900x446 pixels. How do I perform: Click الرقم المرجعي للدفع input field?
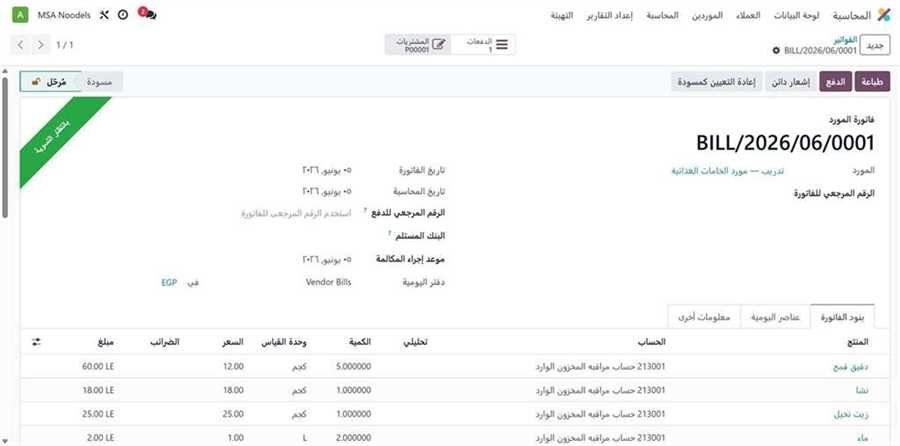(295, 213)
